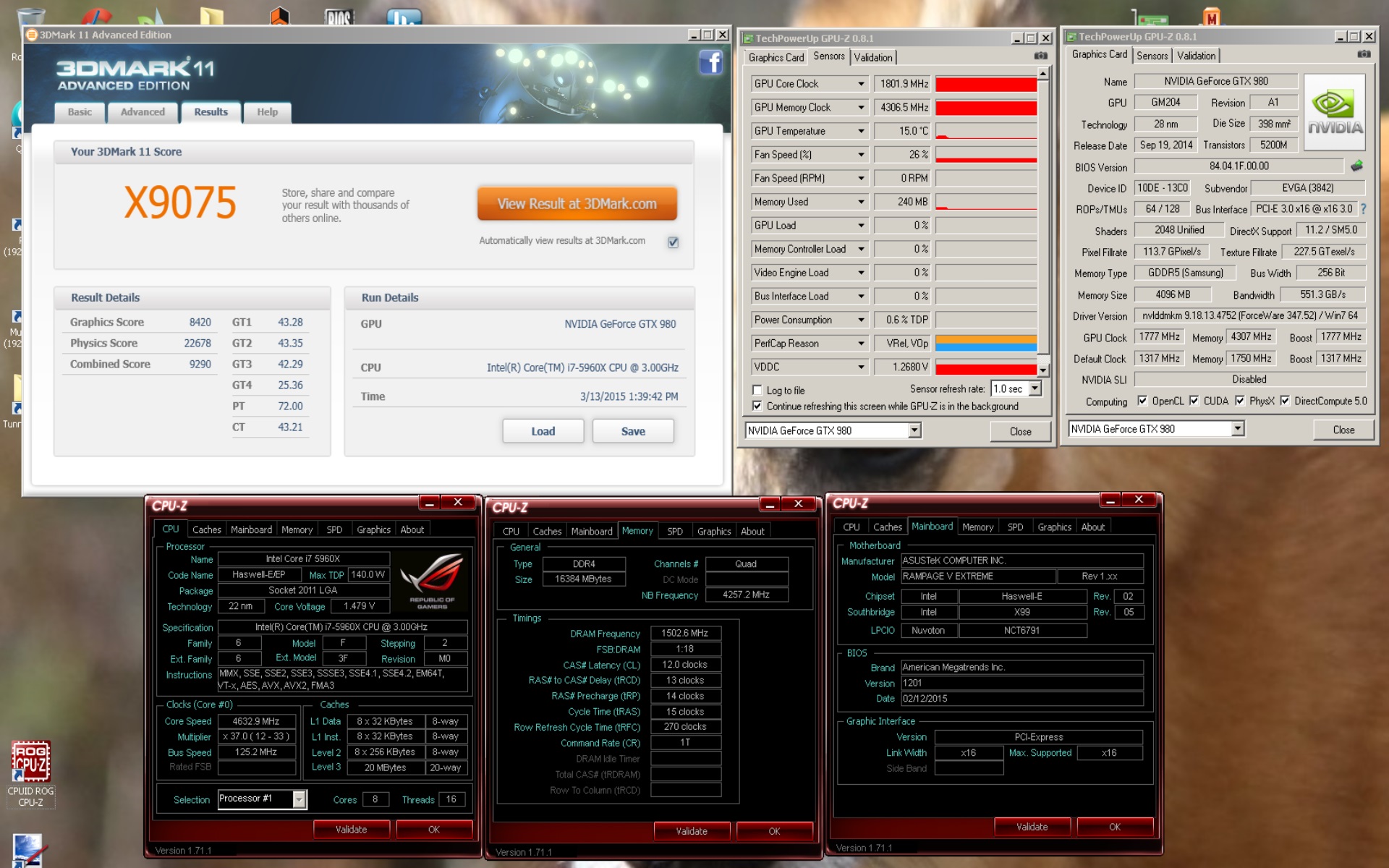Click the CPU-Z Core Speed value field
This screenshot has width=1389, height=868.
click(256, 721)
